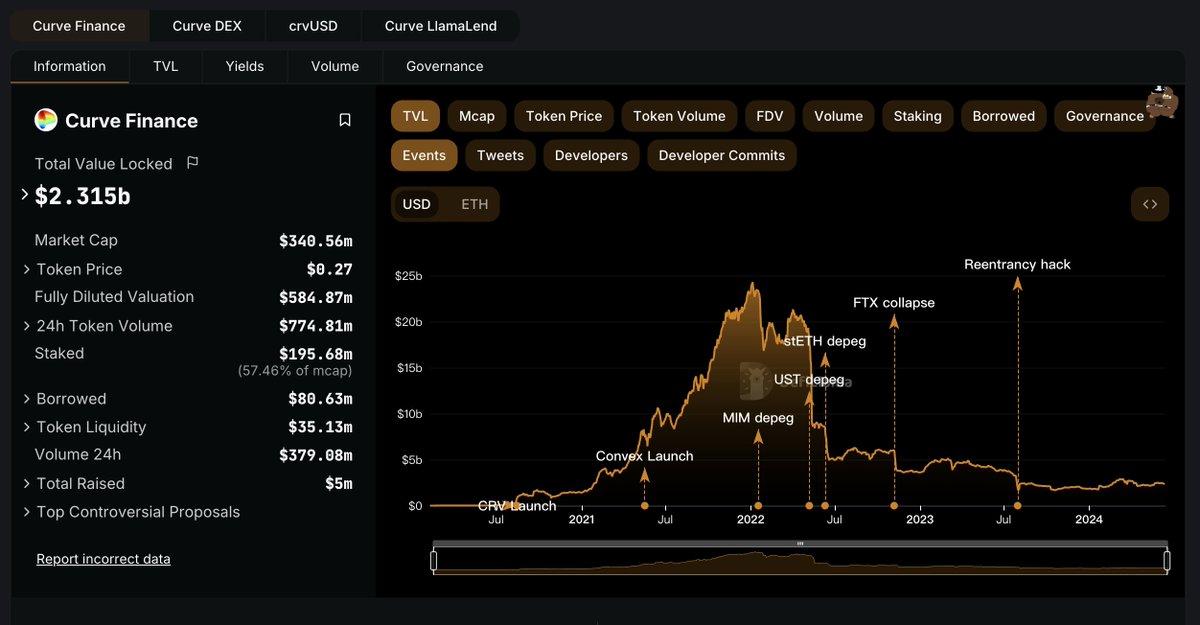Toggle the Volume chart metric
Screen dimensions: 1200x625
pyautogui.click(x=838, y=116)
